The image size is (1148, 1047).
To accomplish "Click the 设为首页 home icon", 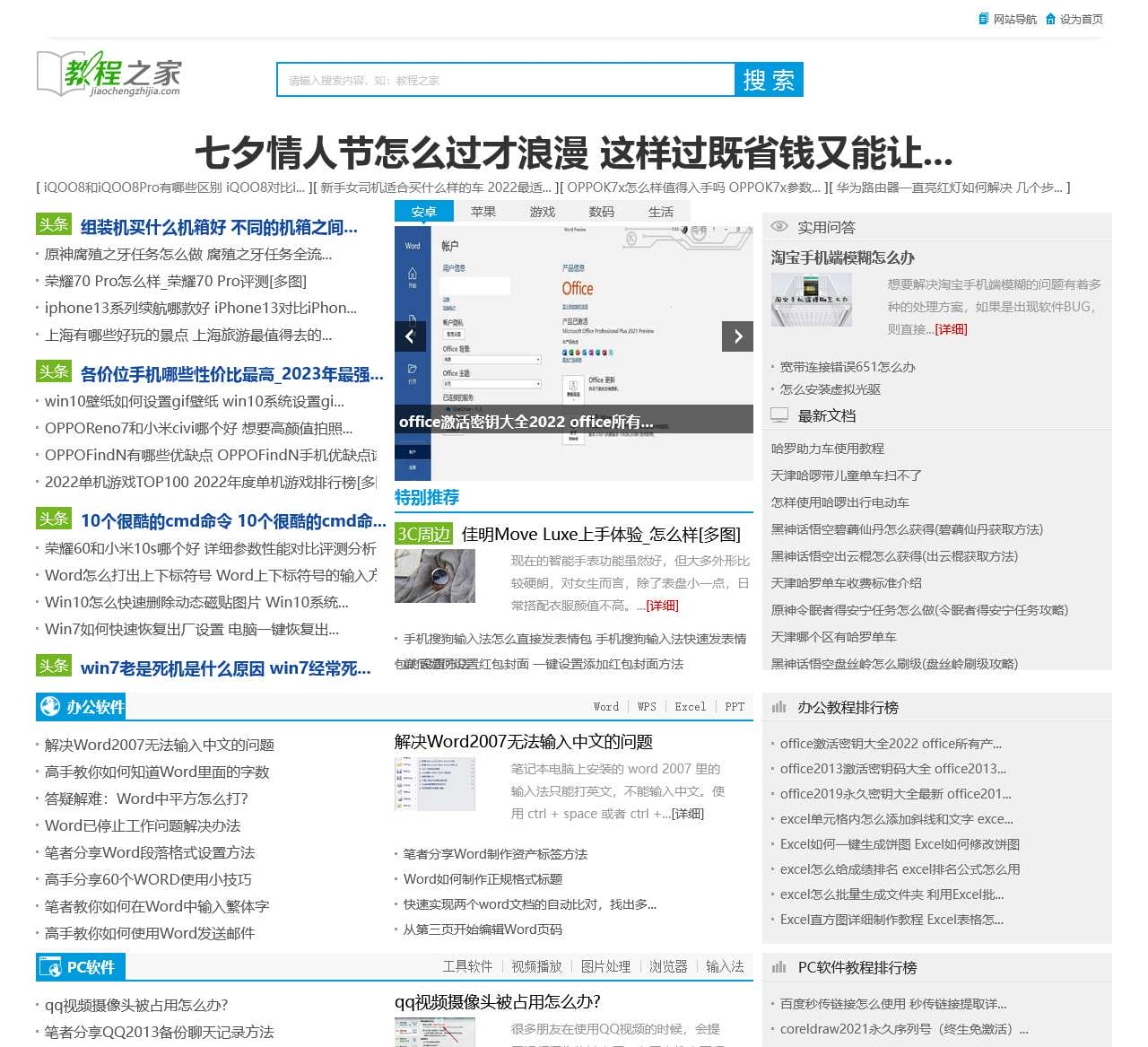I will pos(1050,19).
